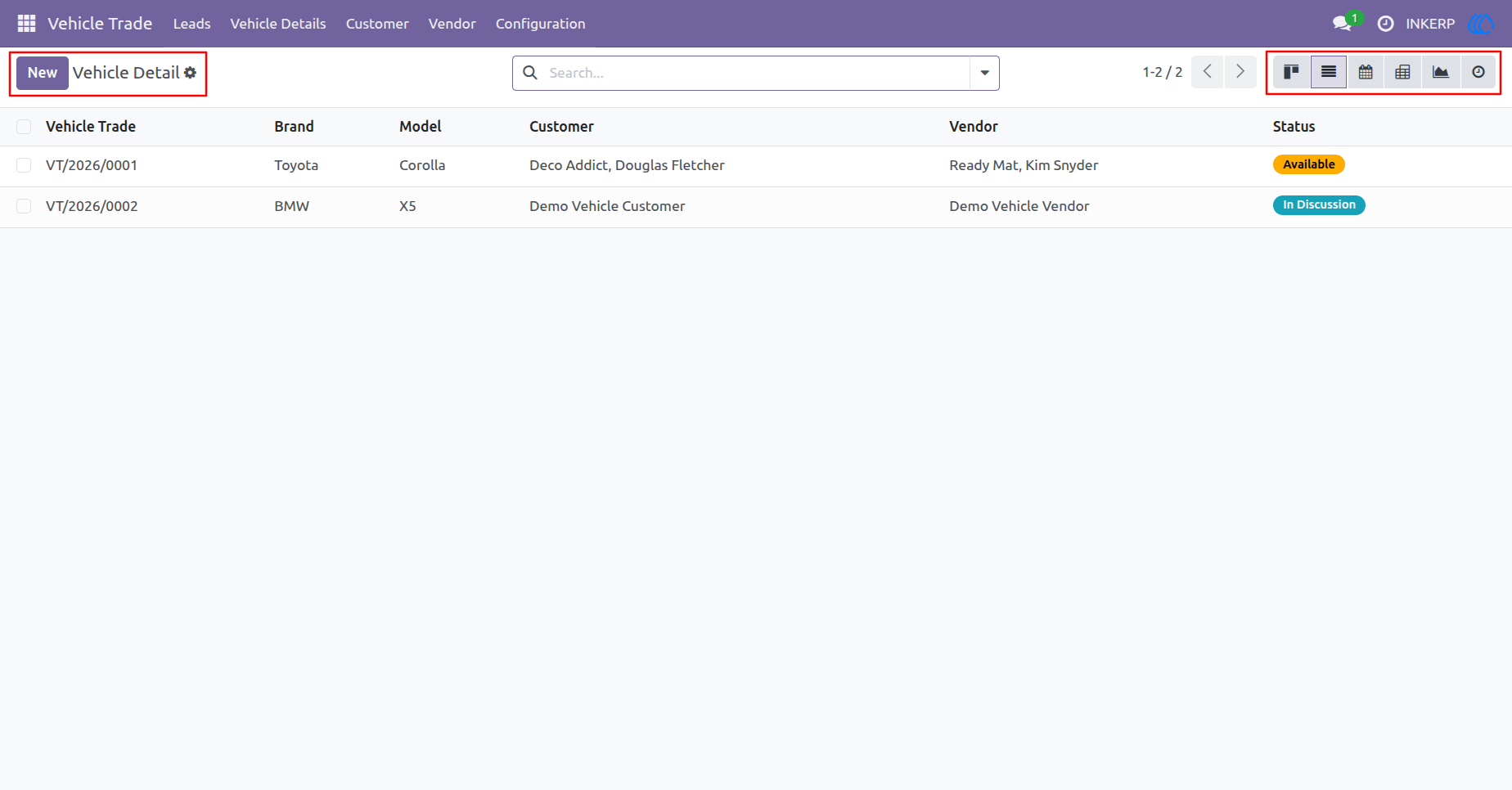Screen dimensions: 1512x790
Task: Focus the Search input field
Action: (757, 73)
